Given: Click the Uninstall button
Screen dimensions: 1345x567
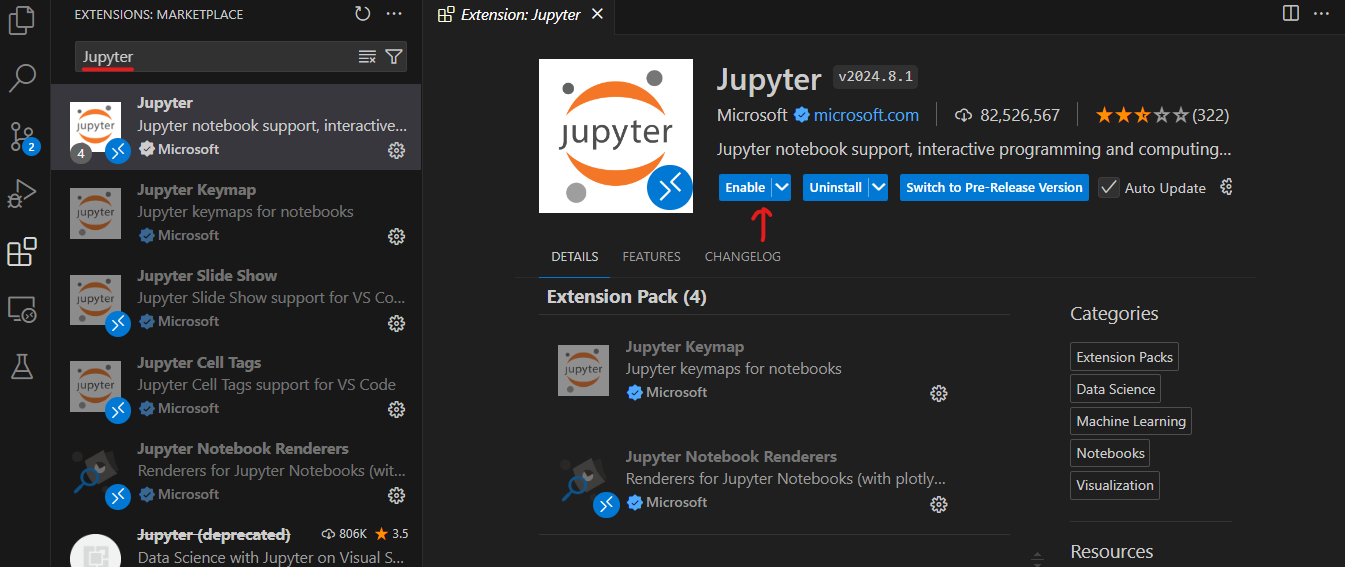Looking at the screenshot, I should pos(836,187).
